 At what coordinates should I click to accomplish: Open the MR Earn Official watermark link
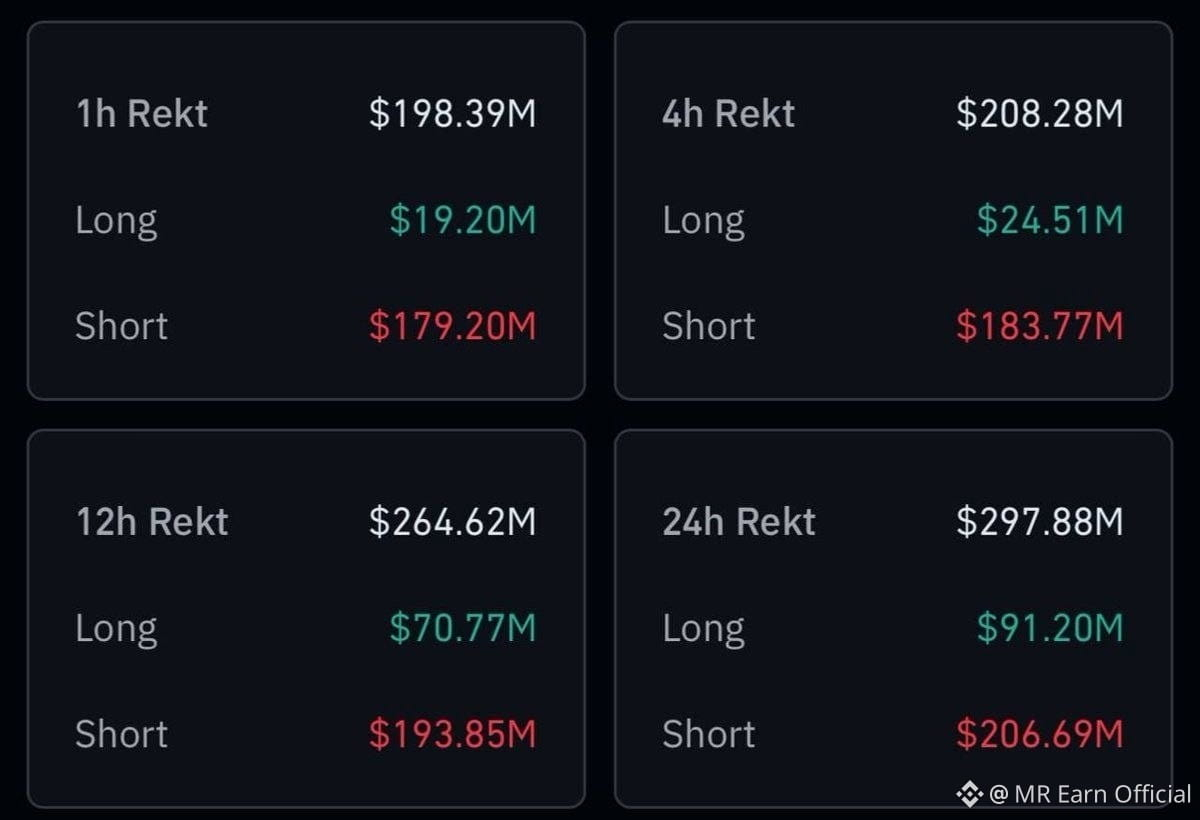click(x=1090, y=795)
